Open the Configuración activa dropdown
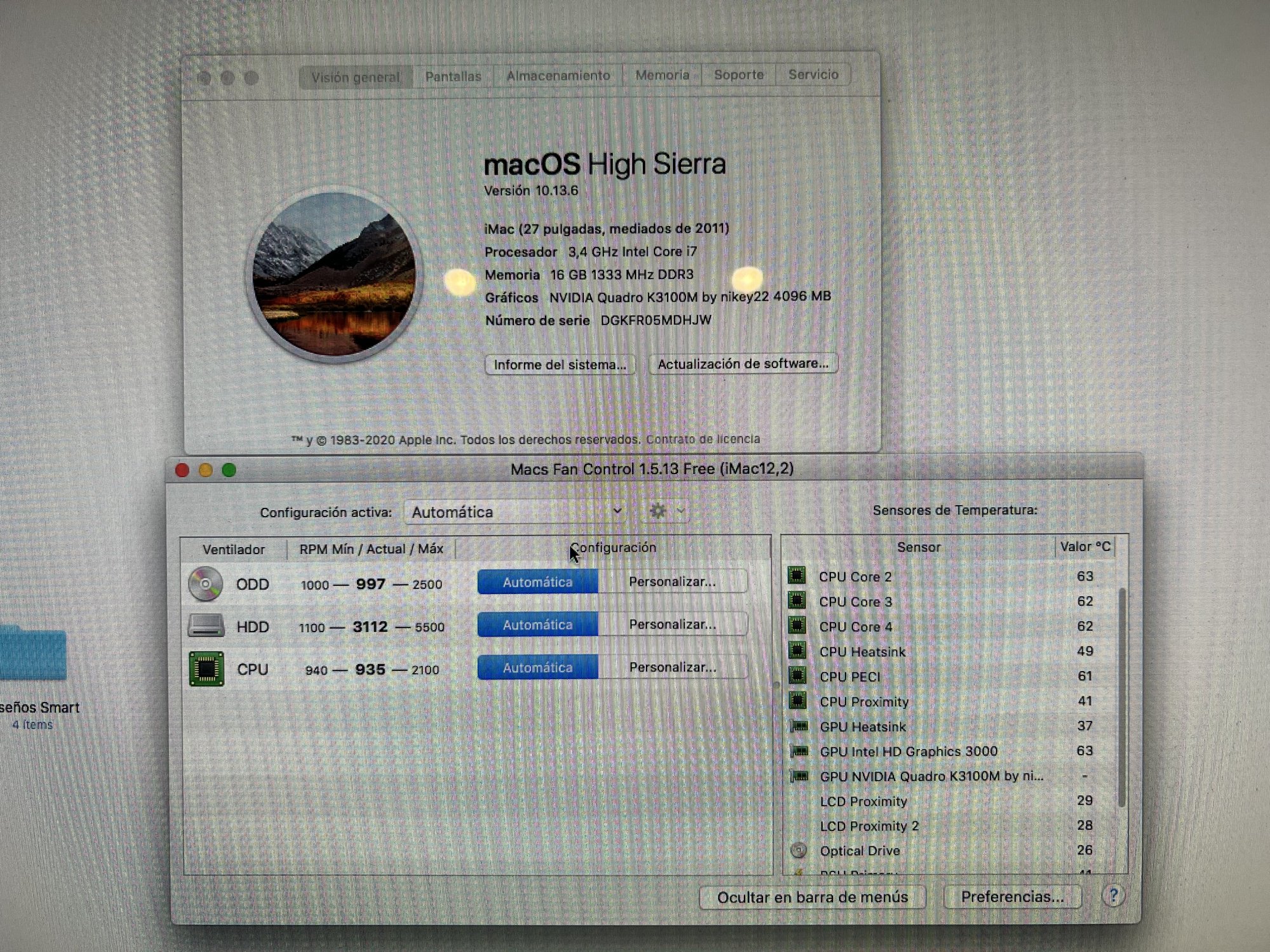Image resolution: width=1270 pixels, height=952 pixels. (x=516, y=512)
